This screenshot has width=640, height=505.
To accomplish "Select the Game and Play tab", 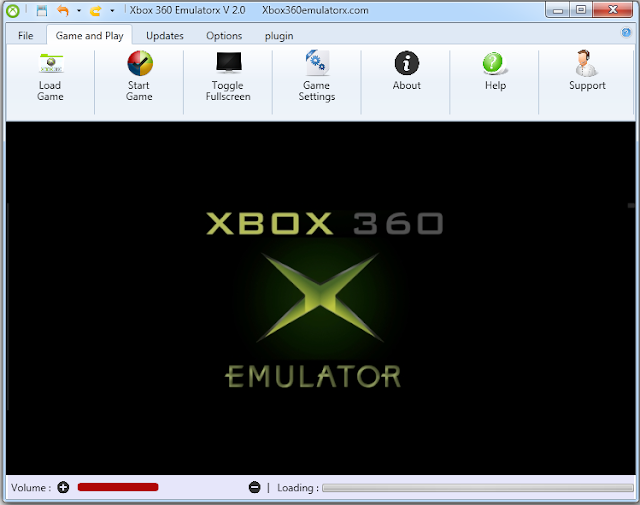I will (89, 36).
